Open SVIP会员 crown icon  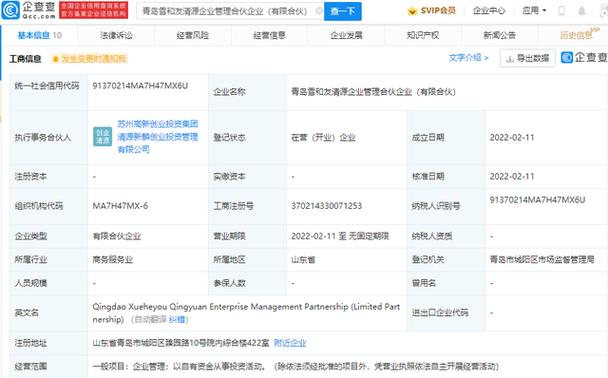tap(412, 11)
